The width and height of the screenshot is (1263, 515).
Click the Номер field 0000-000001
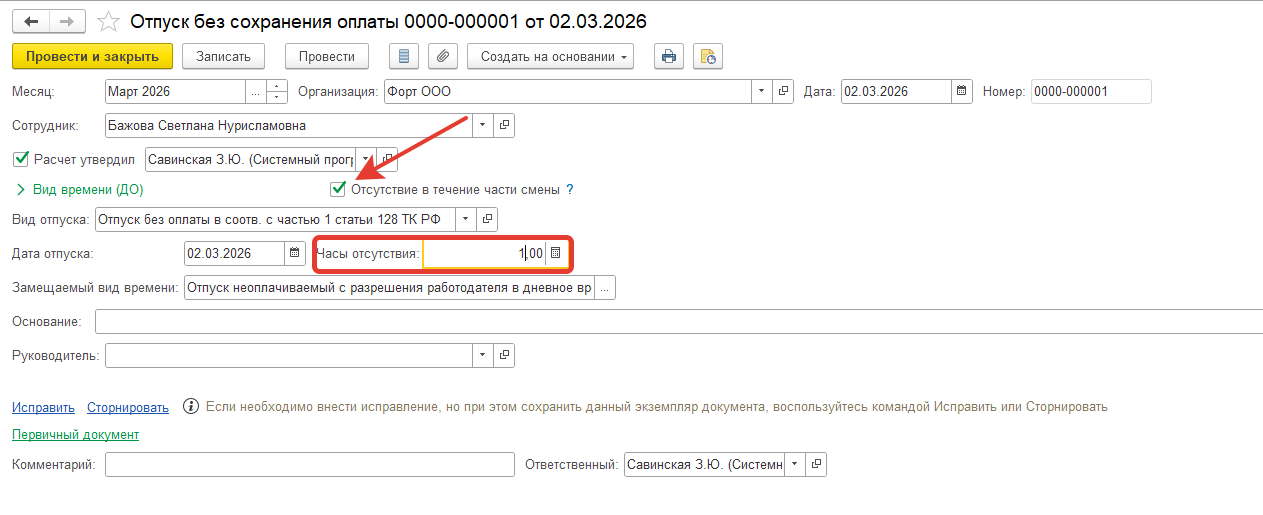pyautogui.click(x=1091, y=91)
